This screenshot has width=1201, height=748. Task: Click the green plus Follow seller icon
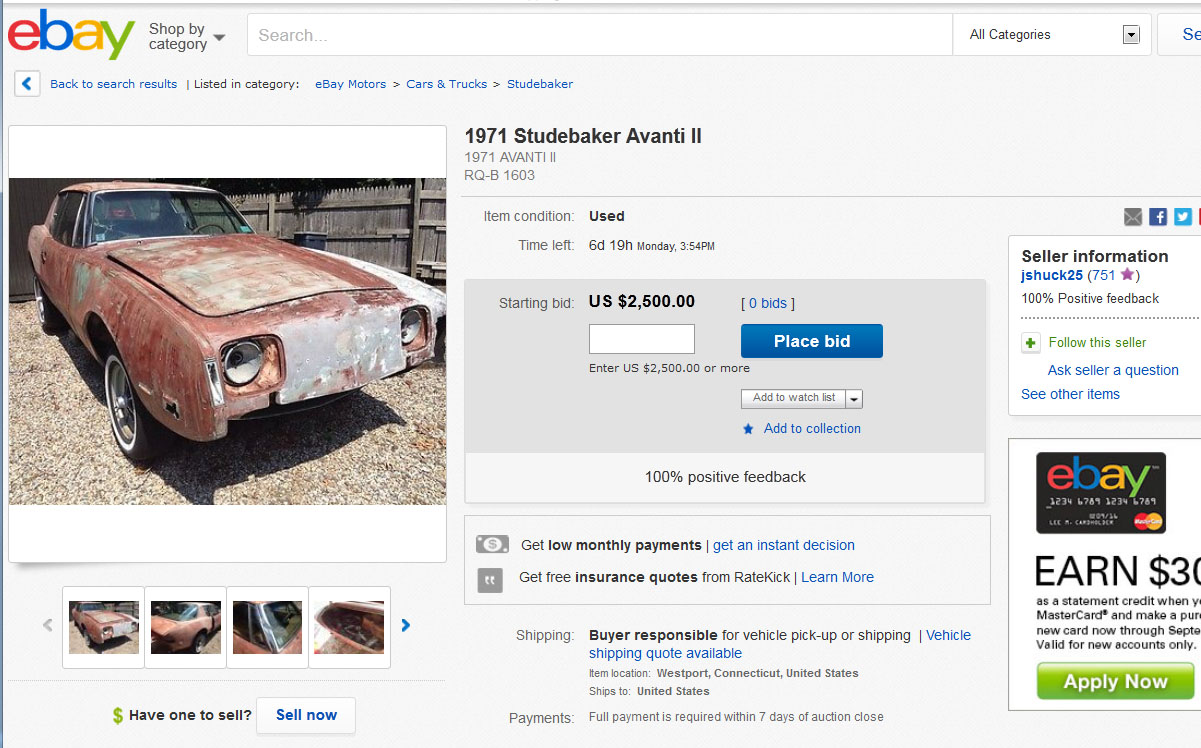point(1031,343)
